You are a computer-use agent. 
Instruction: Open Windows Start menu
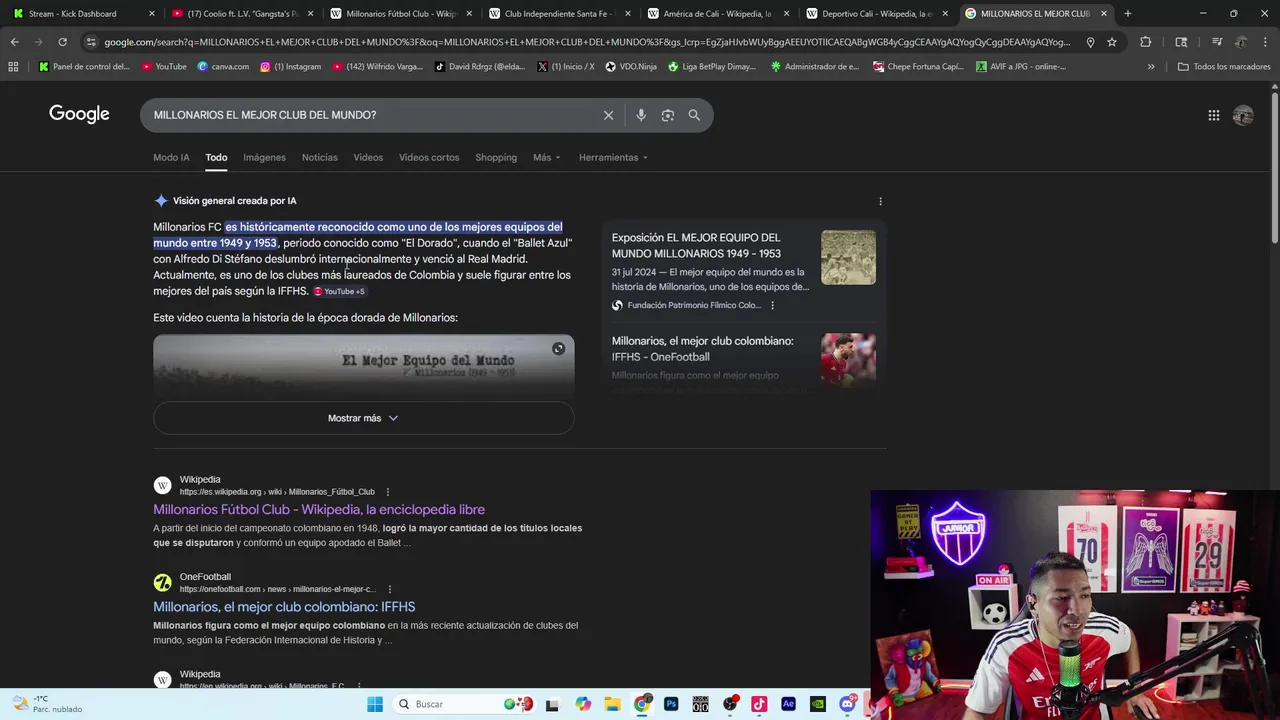375,704
